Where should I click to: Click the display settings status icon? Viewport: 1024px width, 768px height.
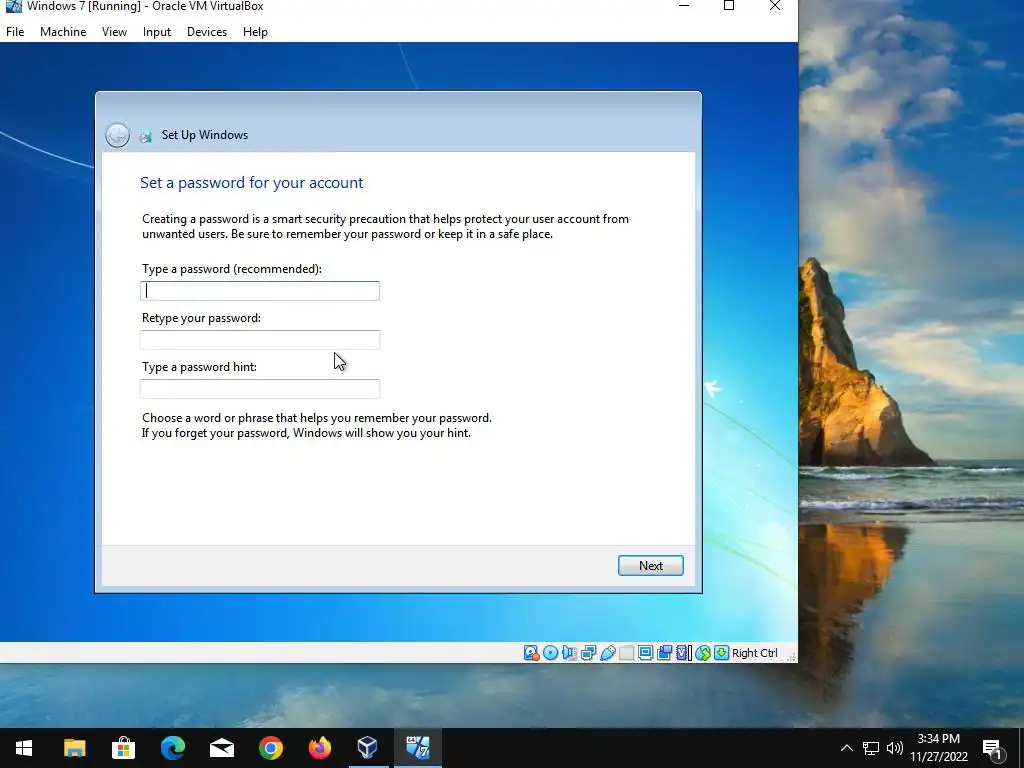click(x=645, y=652)
